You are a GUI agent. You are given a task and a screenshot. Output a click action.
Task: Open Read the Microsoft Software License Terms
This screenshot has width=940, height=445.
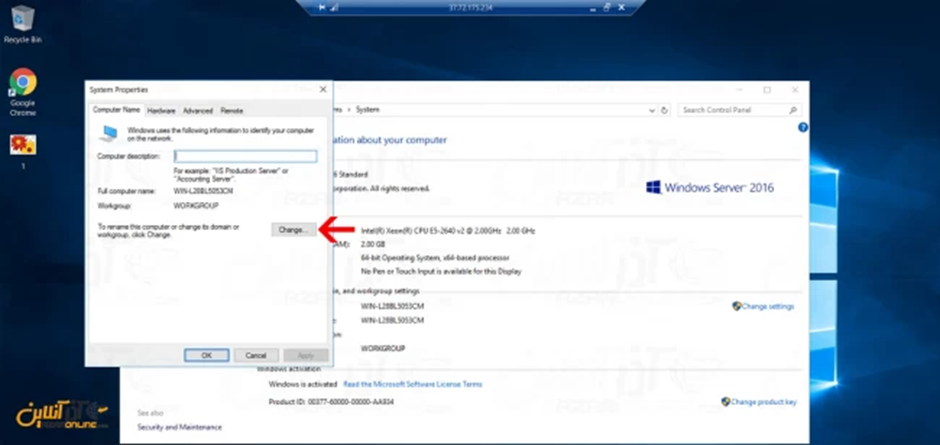pos(412,384)
